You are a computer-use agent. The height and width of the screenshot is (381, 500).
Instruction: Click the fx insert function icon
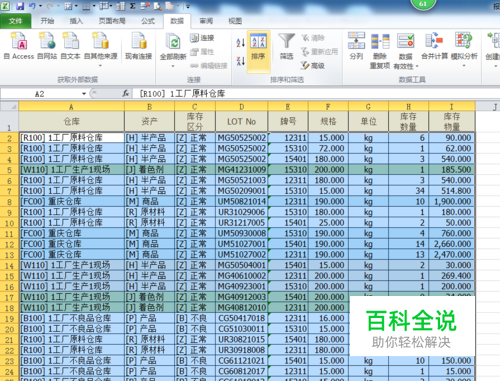click(x=126, y=94)
